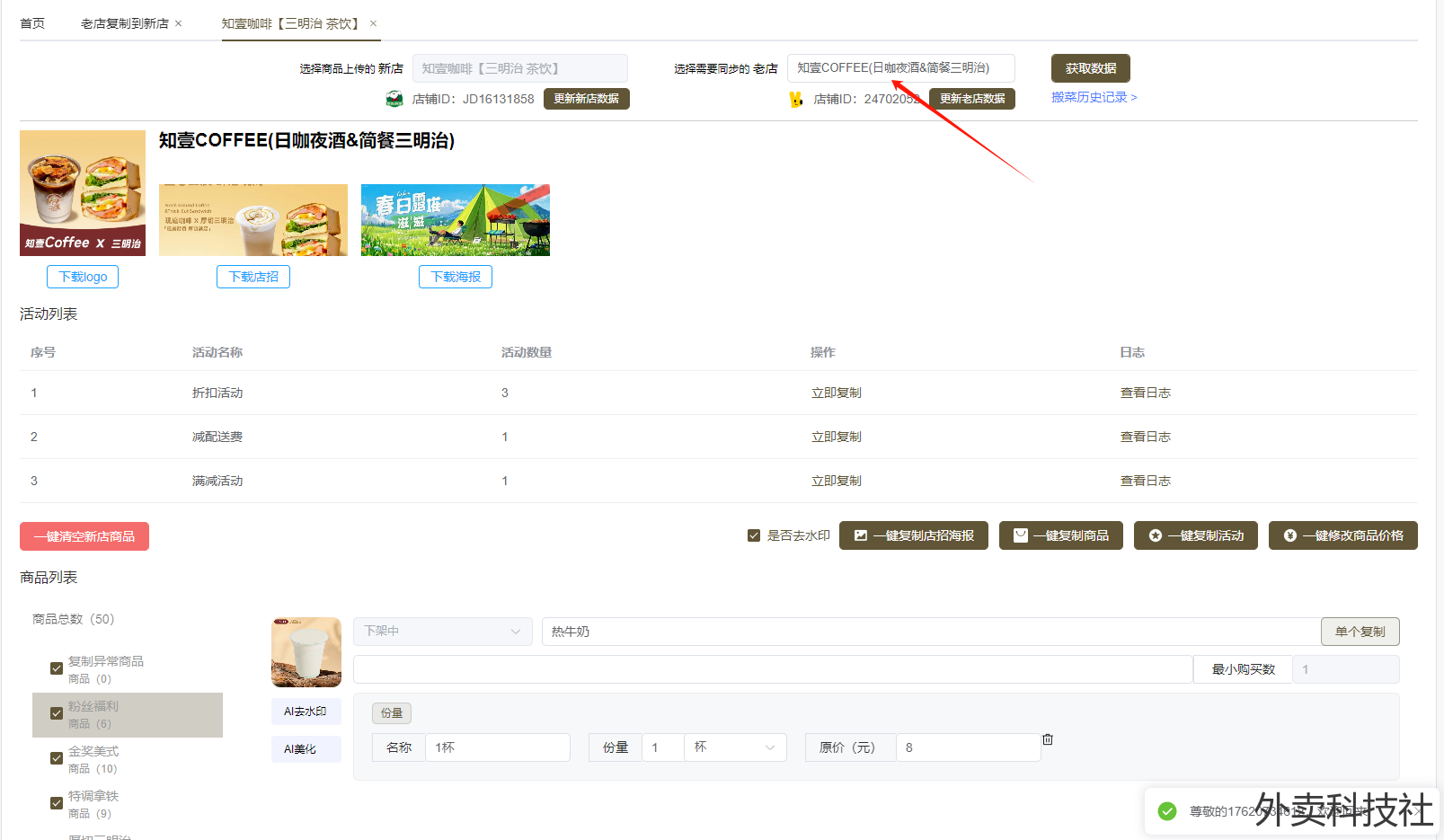Uncheck the 复制异常商品 category checkbox
1444x840 pixels.
point(57,668)
